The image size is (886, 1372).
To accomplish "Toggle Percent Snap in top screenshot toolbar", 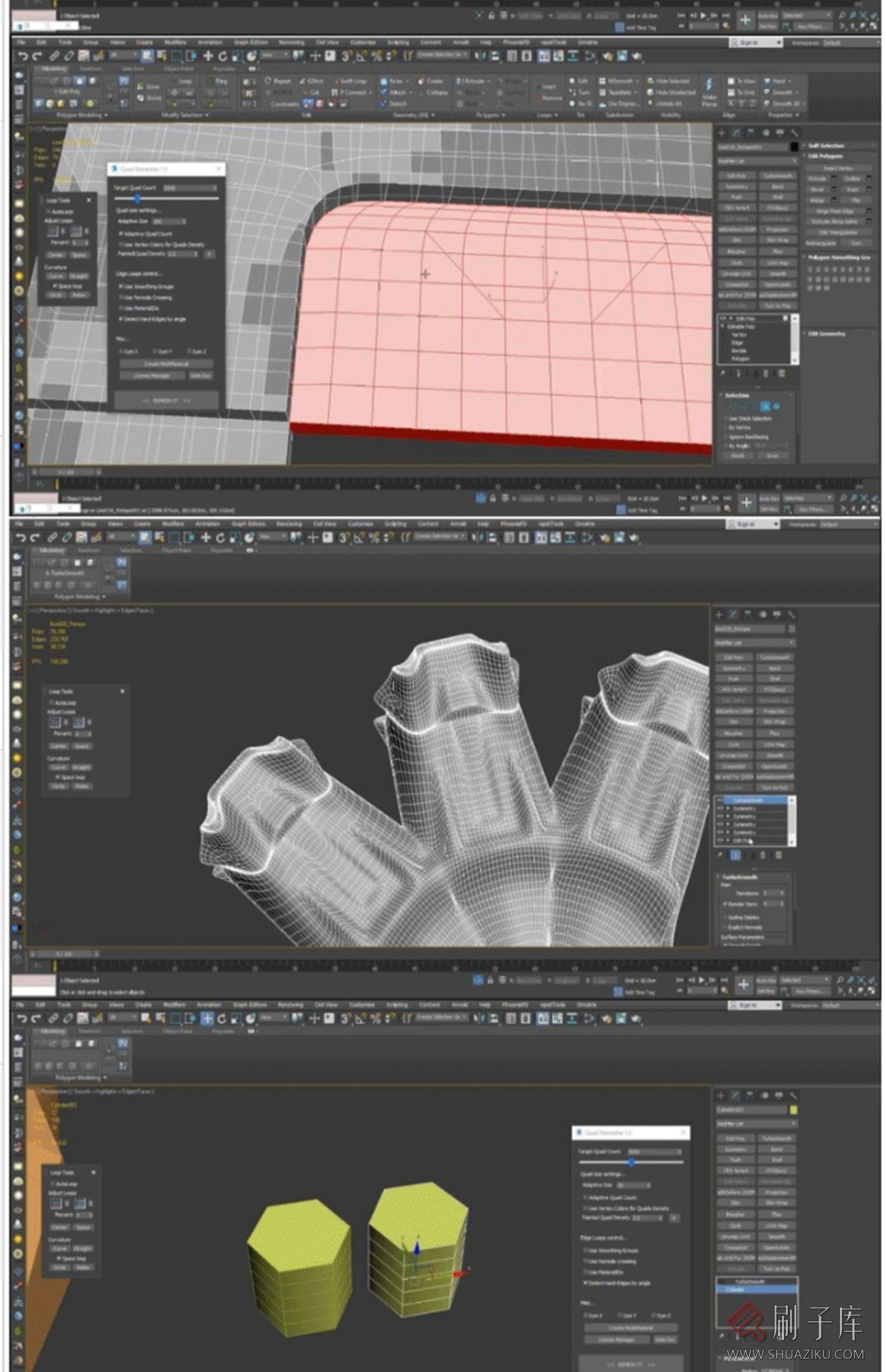I will (376, 56).
